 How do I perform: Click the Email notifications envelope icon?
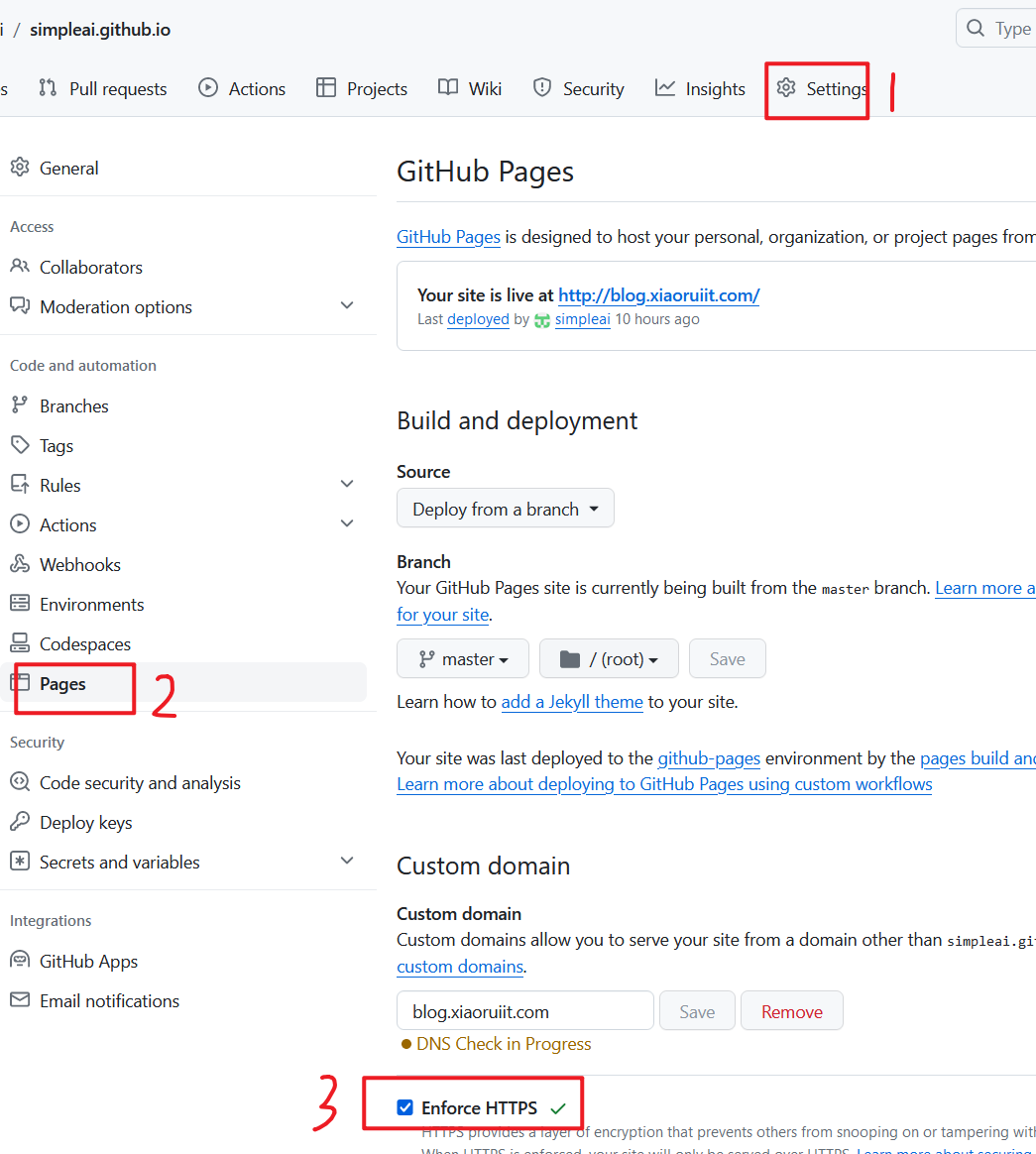[x=20, y=1000]
